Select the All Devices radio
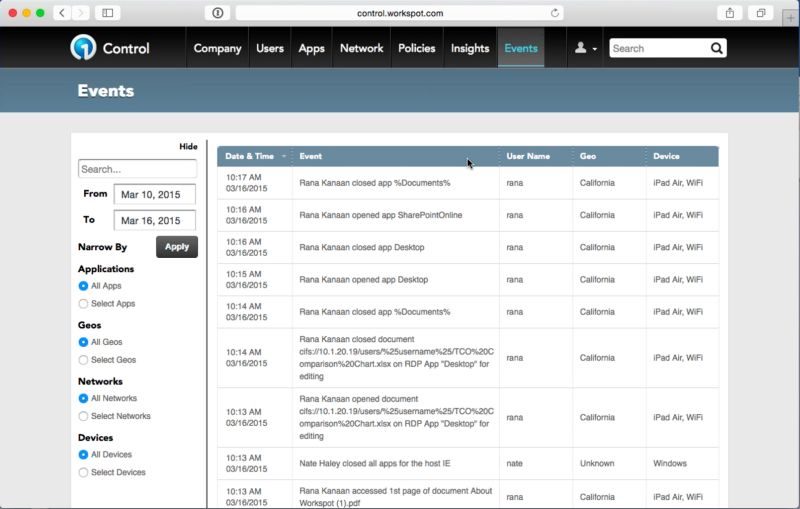 pos(83,454)
